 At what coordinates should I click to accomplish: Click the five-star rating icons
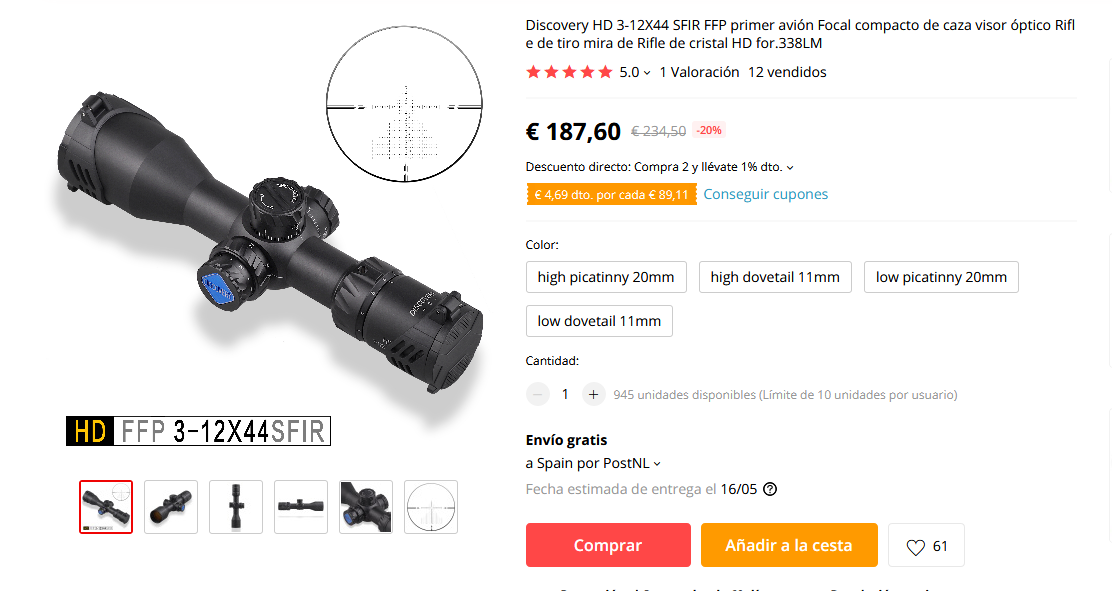569,72
